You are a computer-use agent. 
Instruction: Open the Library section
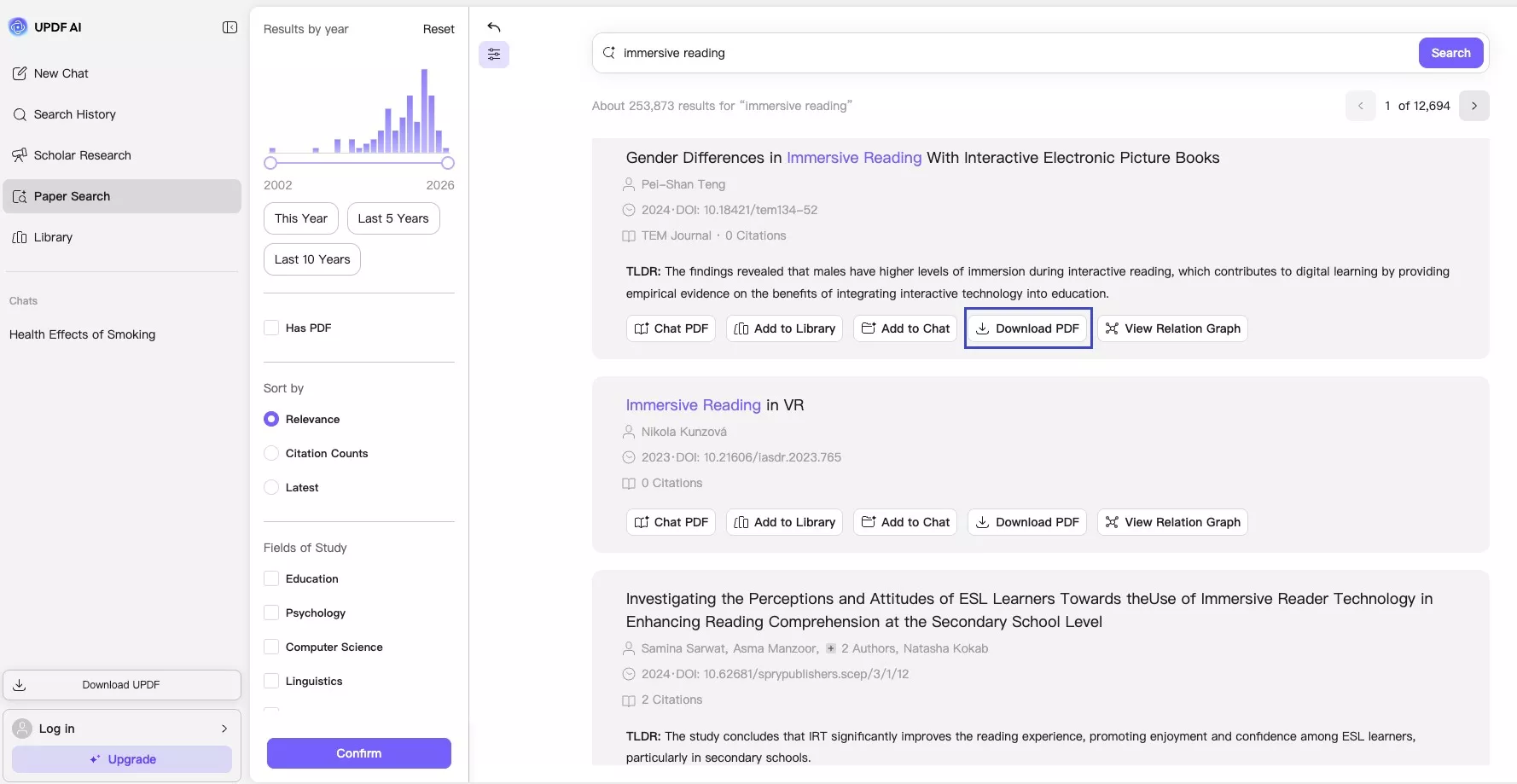coord(53,237)
